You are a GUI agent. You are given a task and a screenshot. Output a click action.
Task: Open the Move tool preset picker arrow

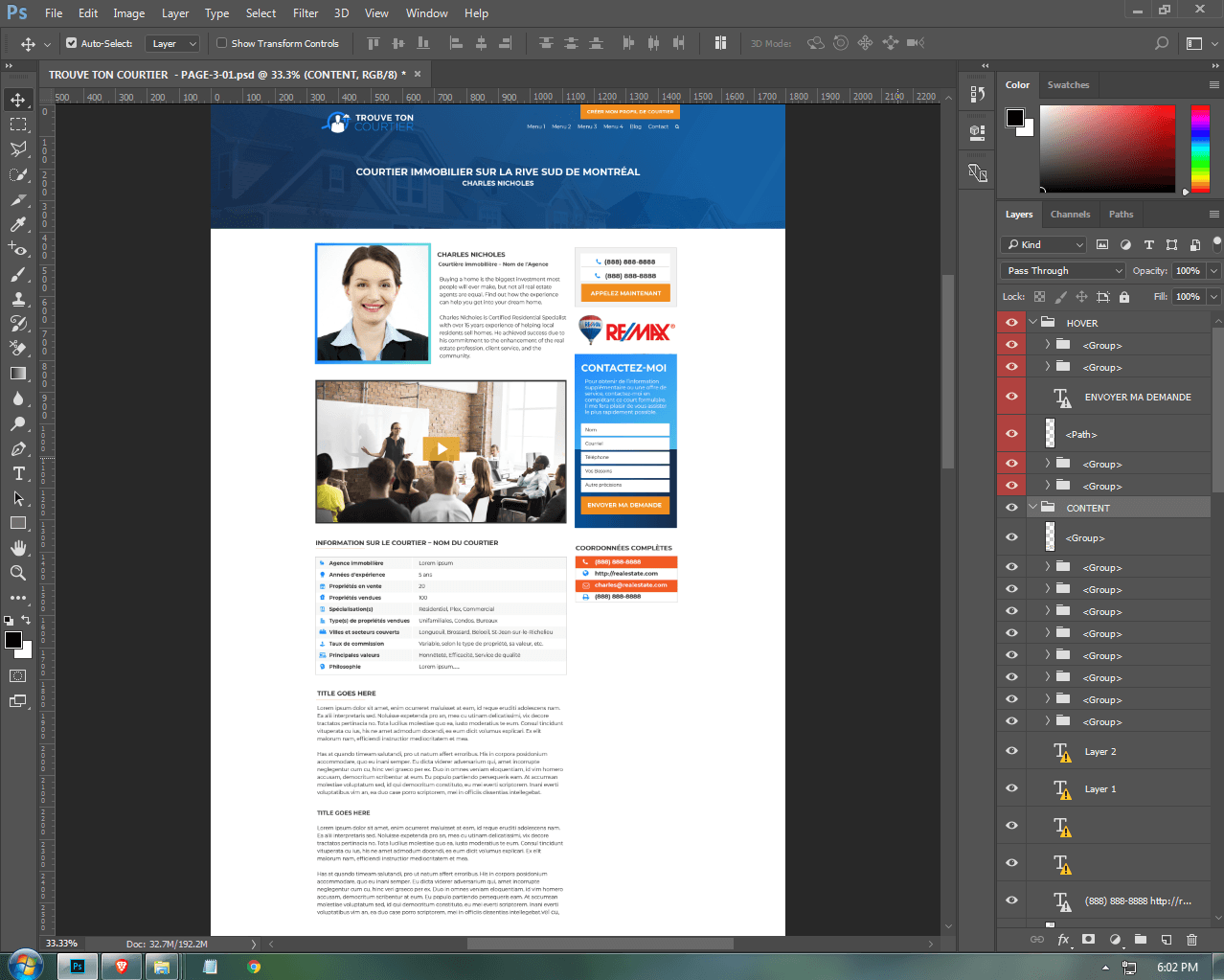[47, 44]
